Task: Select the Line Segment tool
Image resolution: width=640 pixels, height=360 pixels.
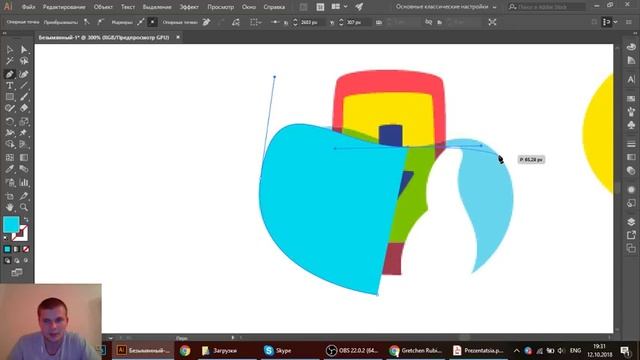Action: (24, 86)
